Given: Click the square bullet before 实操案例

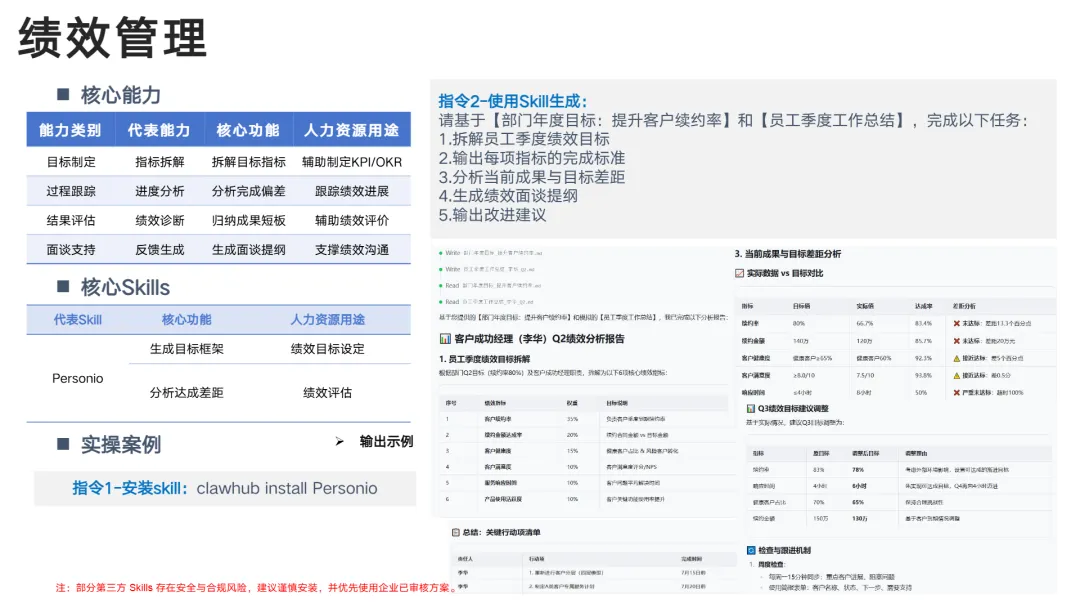Looking at the screenshot, I should click(x=63, y=444).
